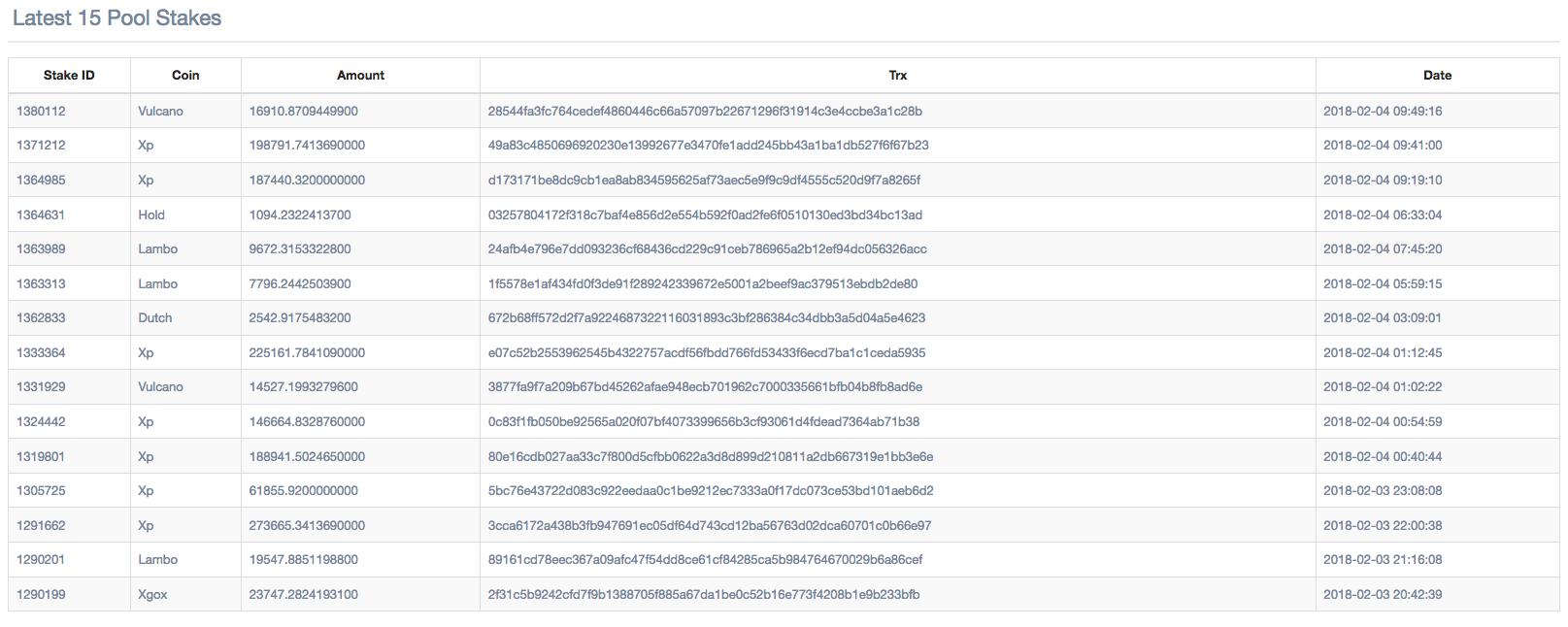Screen dimensions: 1568x627
Task: Click the Trx column header
Action: 897,76
